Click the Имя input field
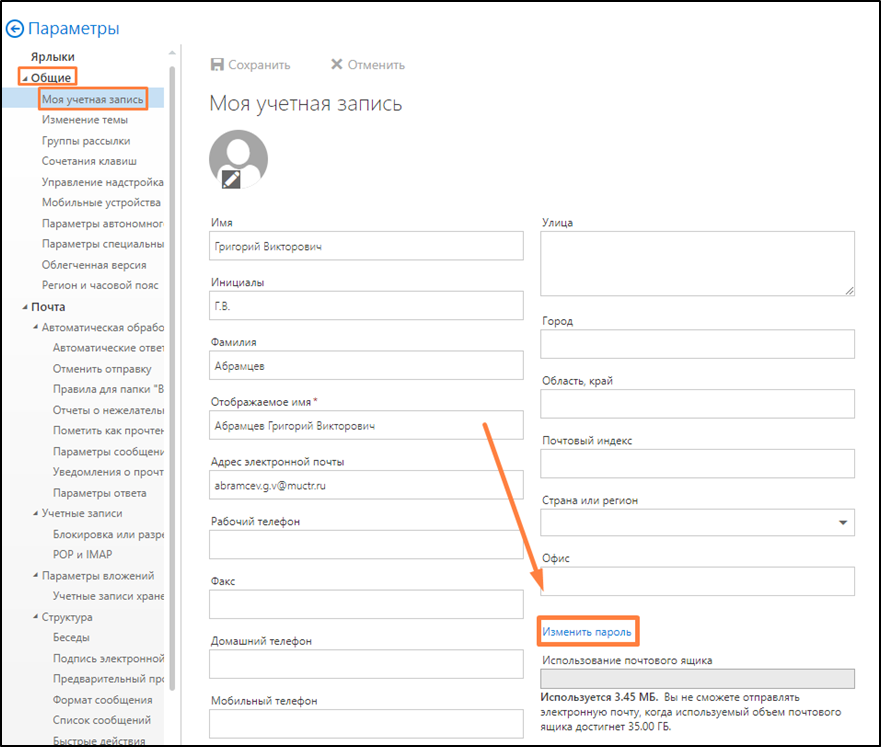 [366, 246]
